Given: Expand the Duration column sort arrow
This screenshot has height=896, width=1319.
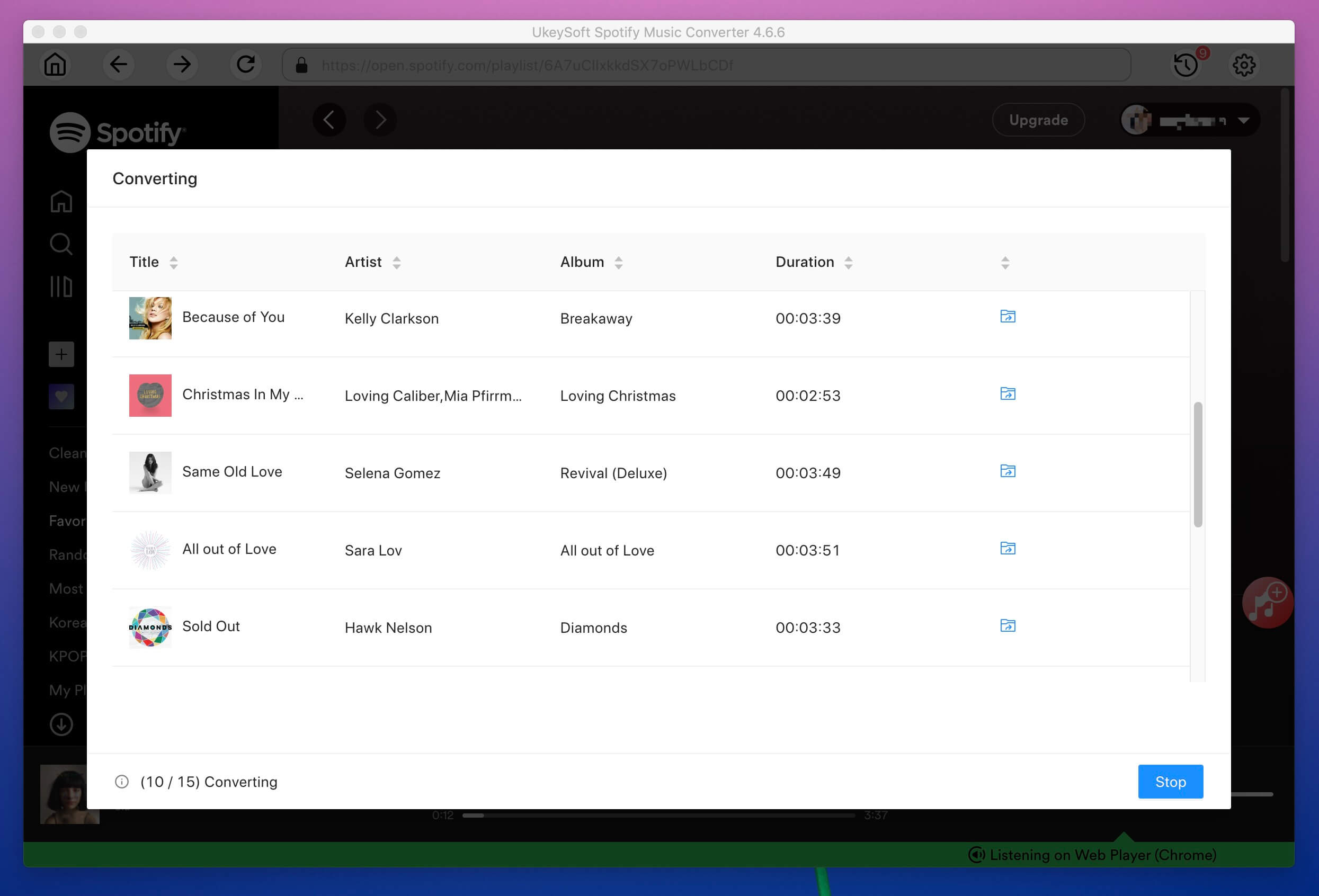Looking at the screenshot, I should [849, 262].
